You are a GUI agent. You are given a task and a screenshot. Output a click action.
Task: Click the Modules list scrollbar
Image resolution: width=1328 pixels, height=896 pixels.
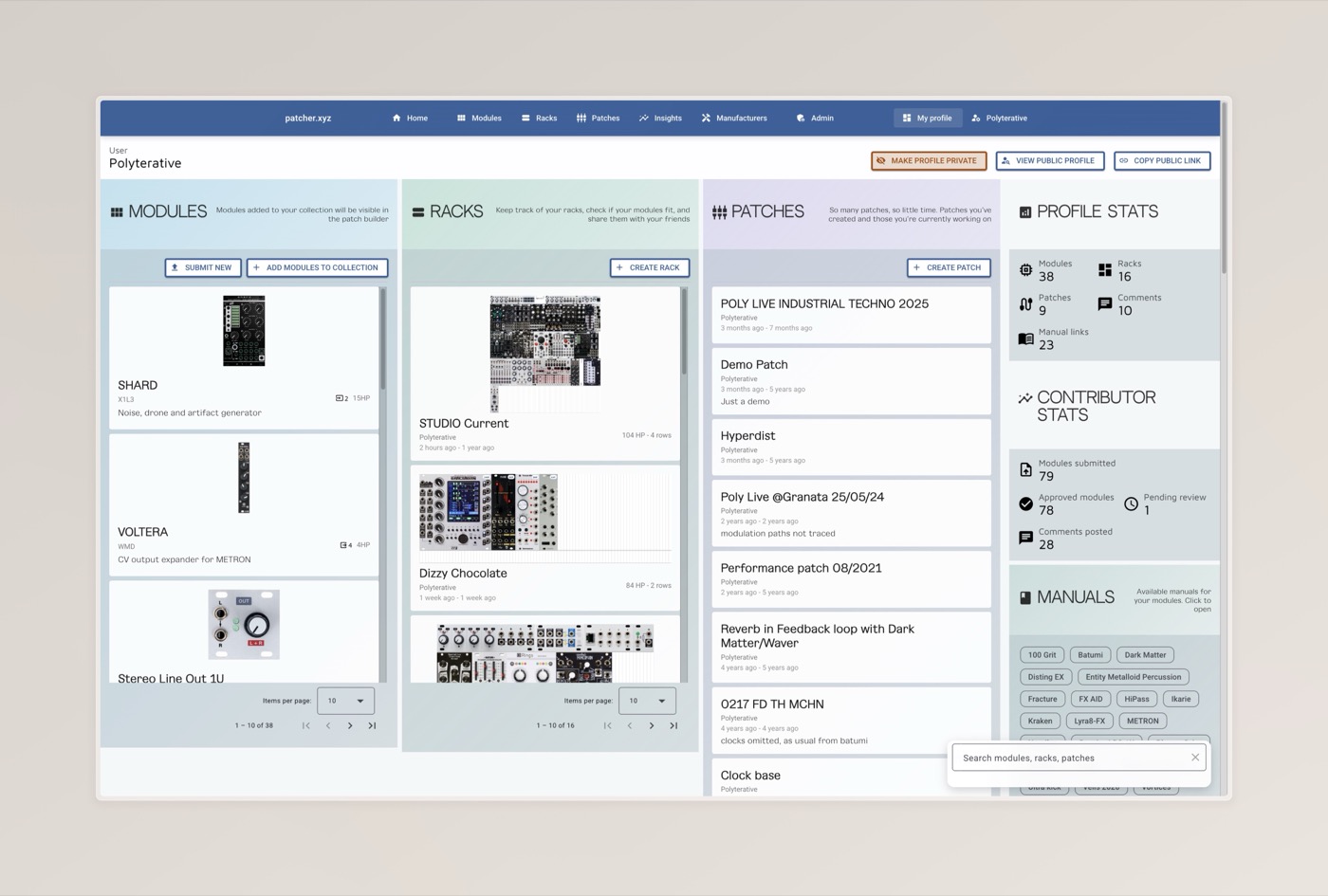click(383, 339)
